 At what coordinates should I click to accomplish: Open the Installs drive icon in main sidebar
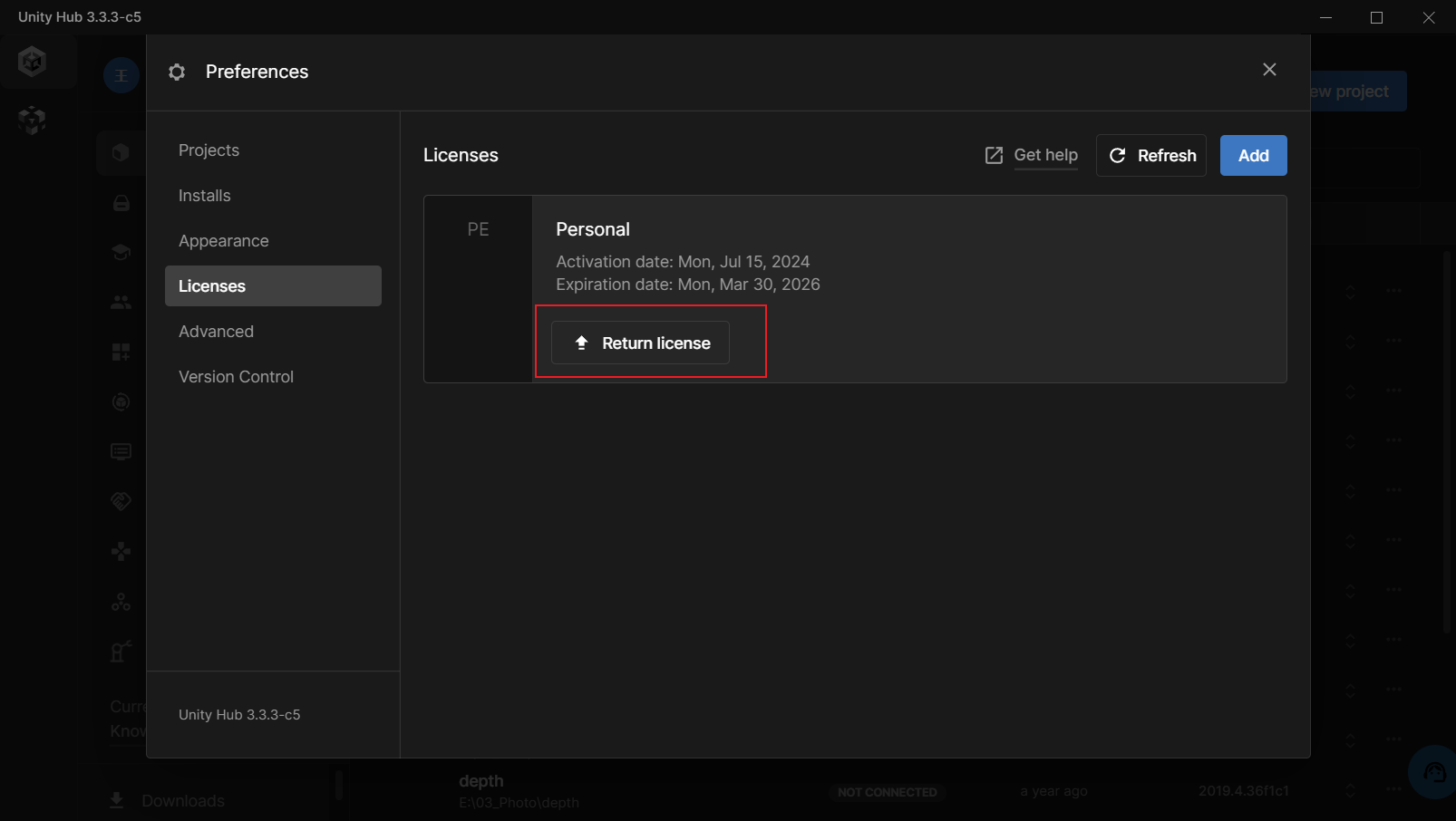[121, 203]
